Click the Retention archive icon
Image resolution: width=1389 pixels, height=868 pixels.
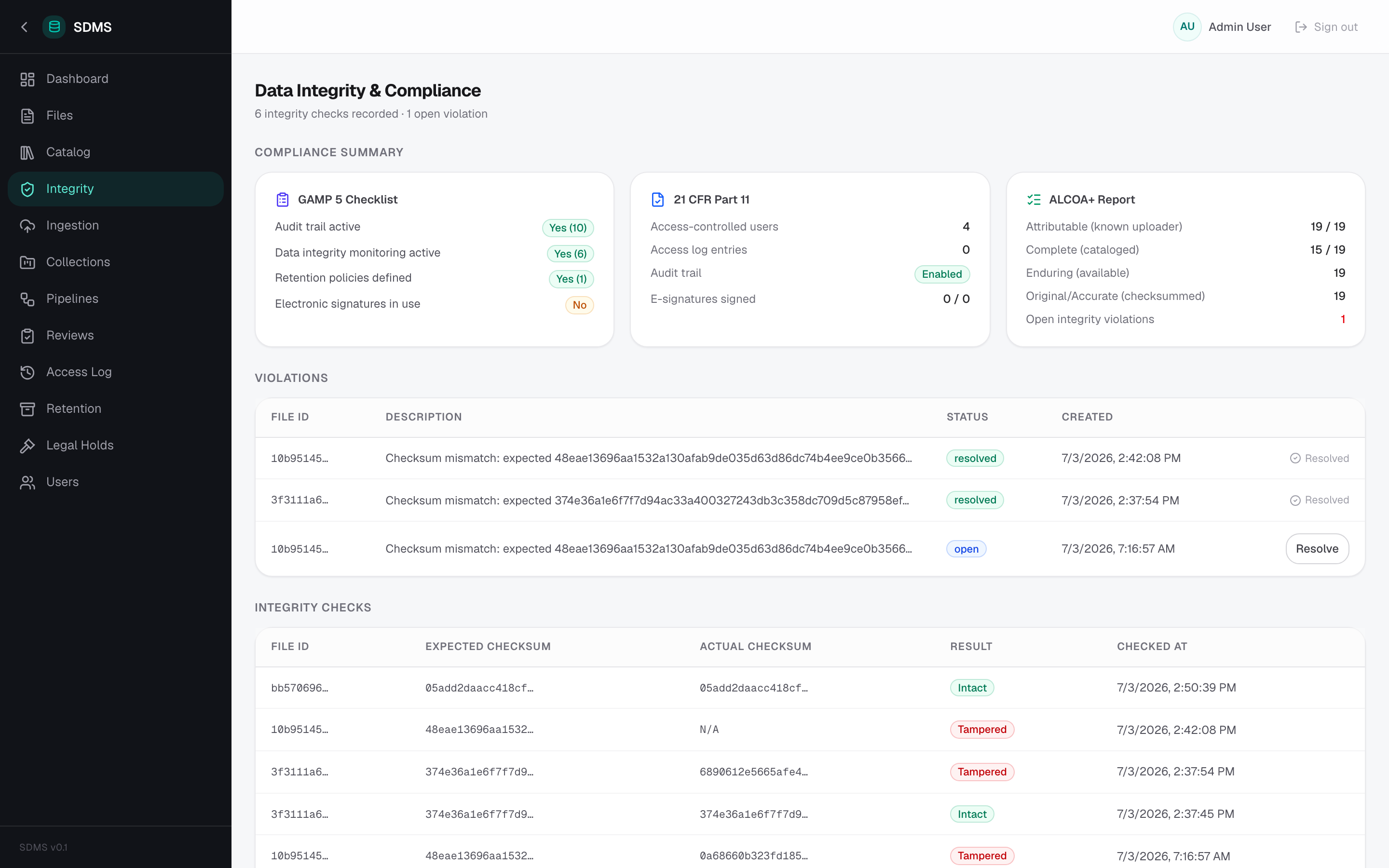(x=27, y=409)
